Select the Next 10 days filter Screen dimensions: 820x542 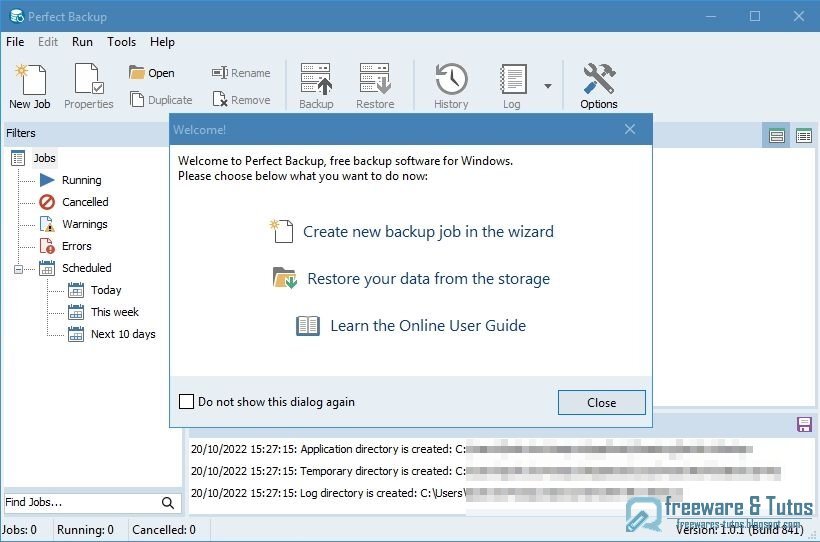(123, 334)
